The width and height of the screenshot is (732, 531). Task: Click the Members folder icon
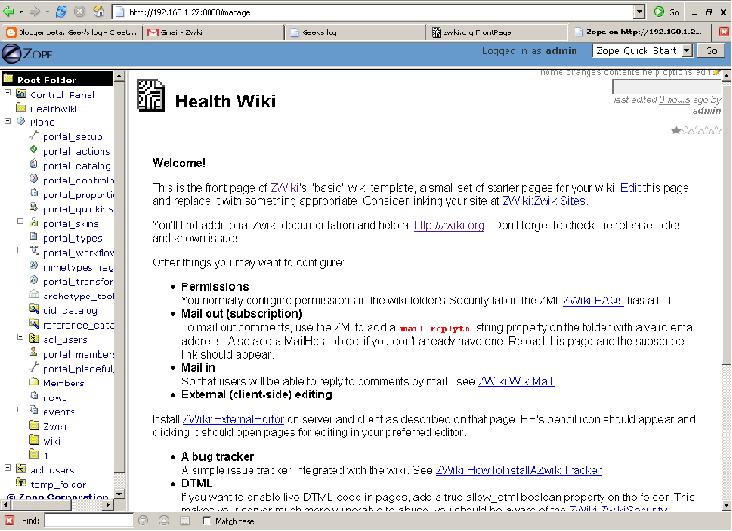coord(34,382)
